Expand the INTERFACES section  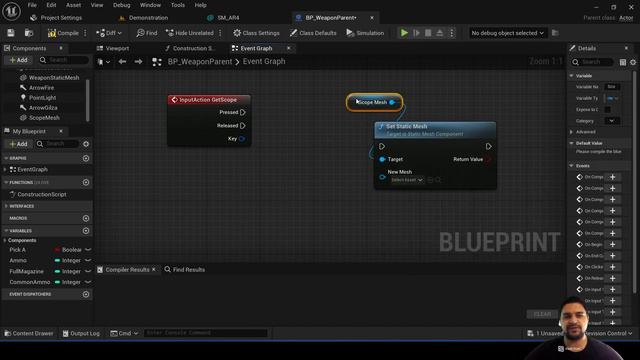[6, 207]
